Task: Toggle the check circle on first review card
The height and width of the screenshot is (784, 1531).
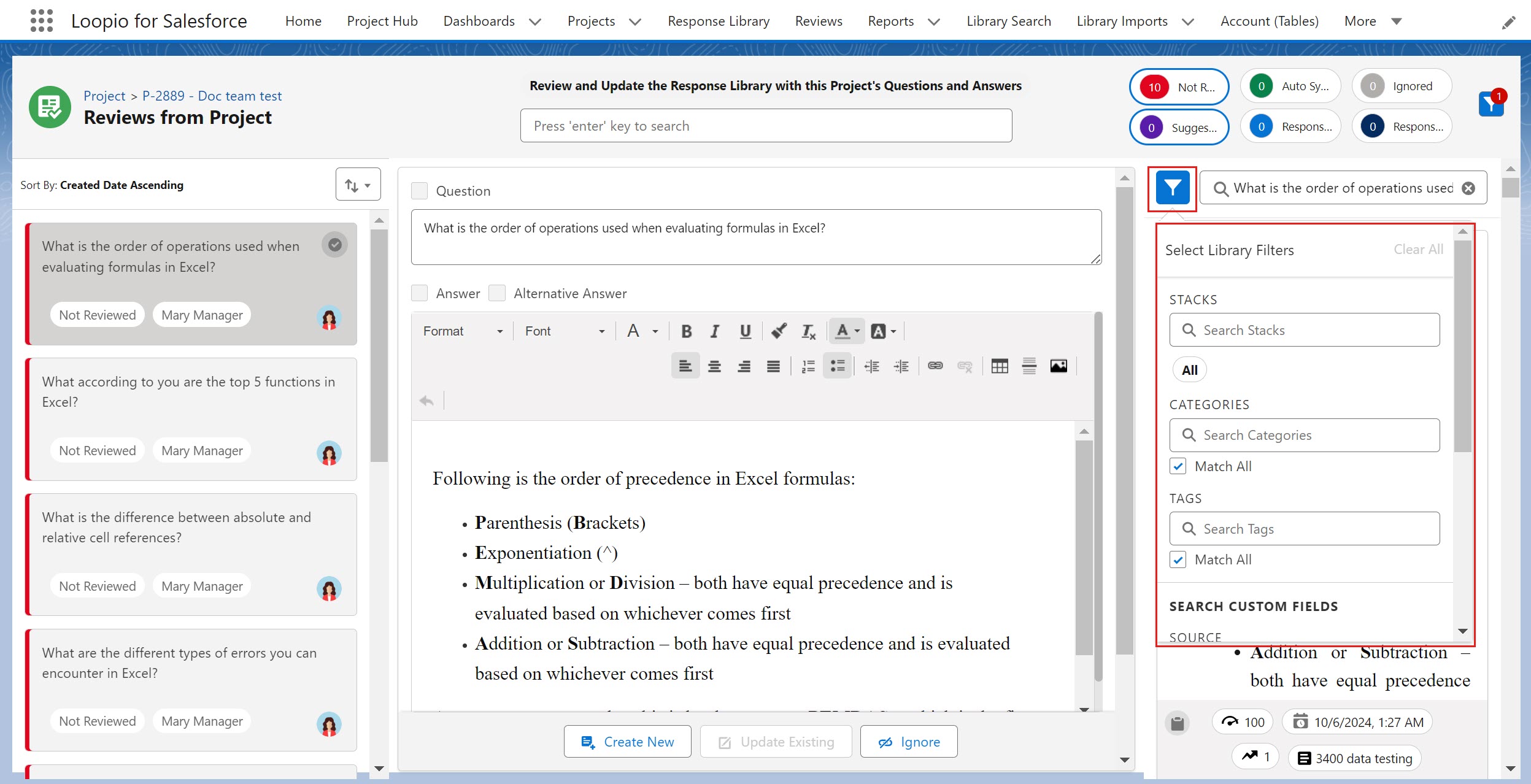Action: pyautogui.click(x=334, y=245)
